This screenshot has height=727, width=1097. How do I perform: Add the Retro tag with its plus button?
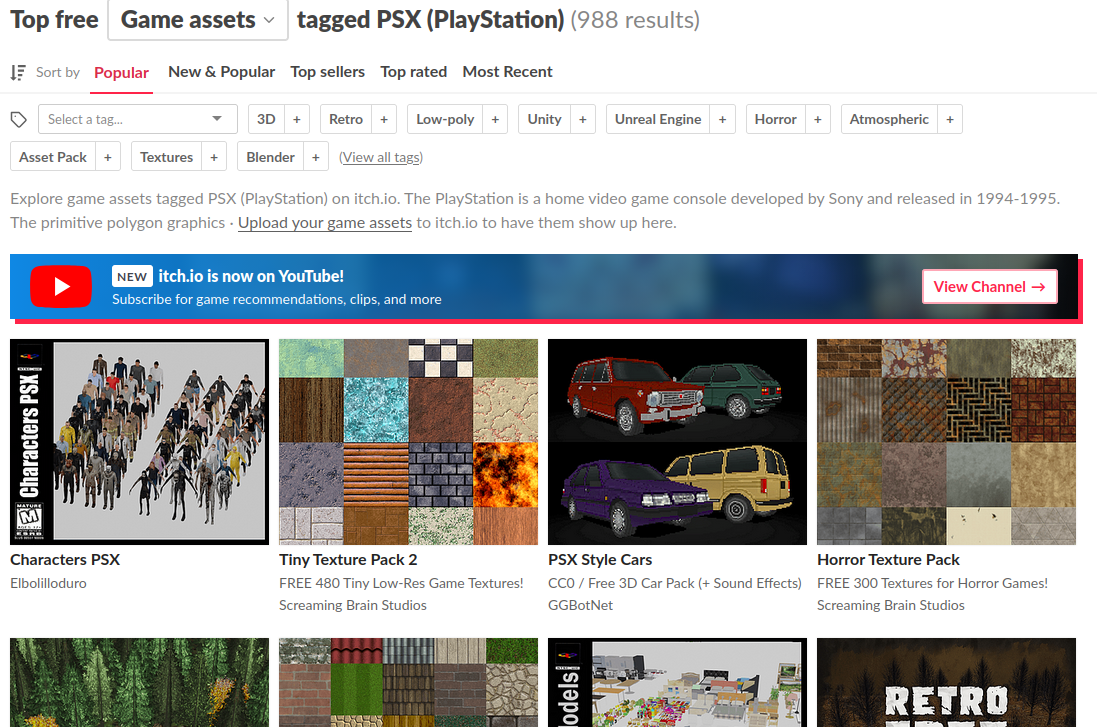click(384, 119)
